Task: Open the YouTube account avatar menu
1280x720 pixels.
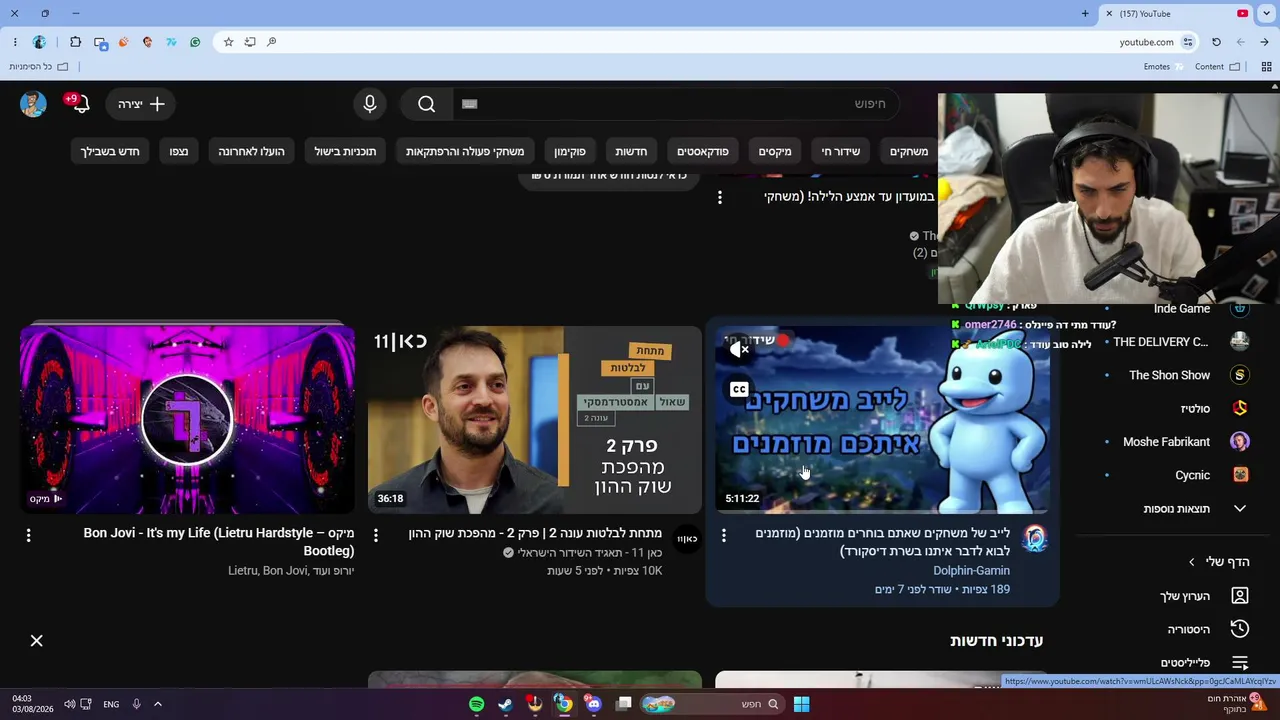Action: 33,104
